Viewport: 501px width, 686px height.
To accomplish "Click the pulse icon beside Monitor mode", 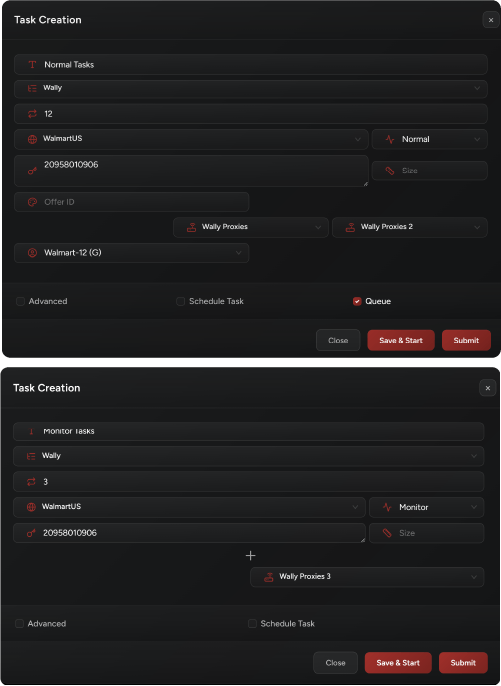I will pos(387,507).
